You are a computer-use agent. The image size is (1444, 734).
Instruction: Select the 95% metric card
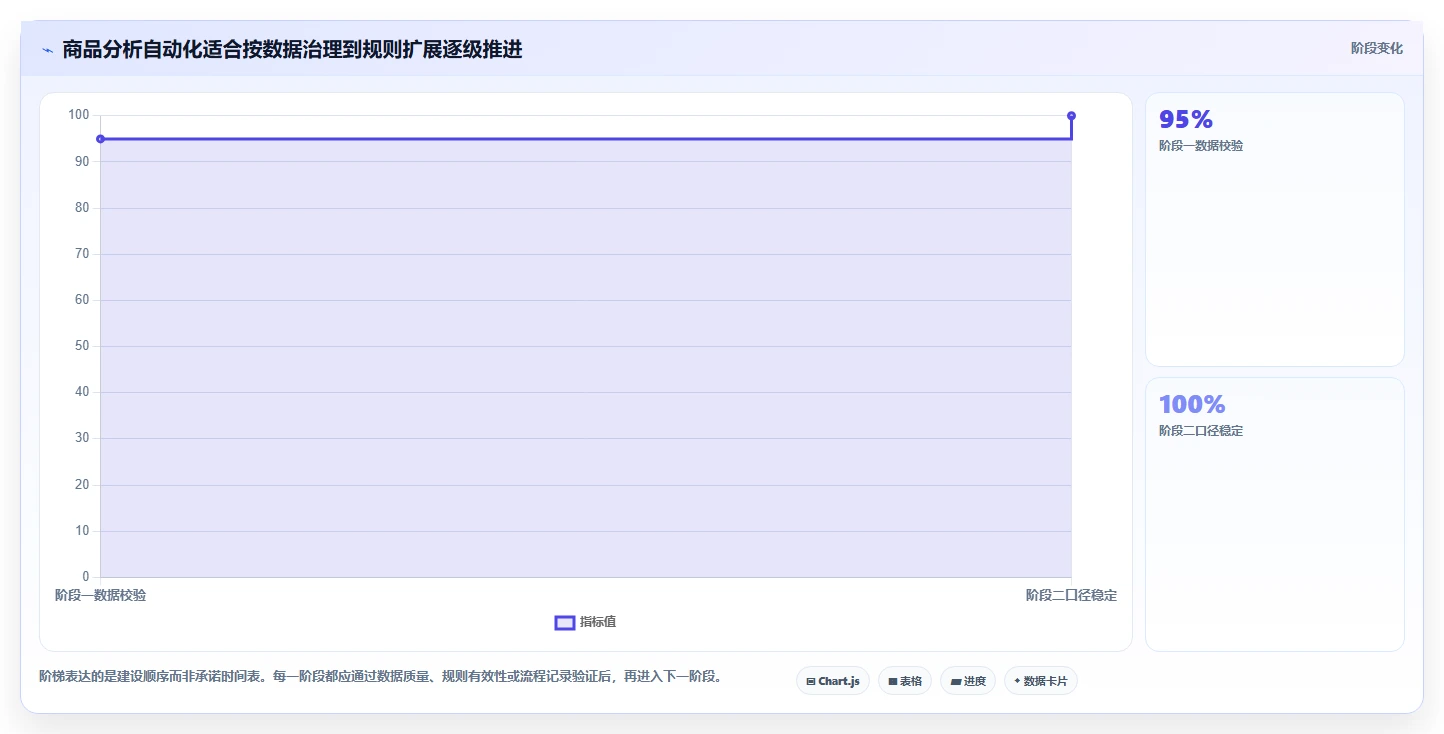pos(1275,230)
